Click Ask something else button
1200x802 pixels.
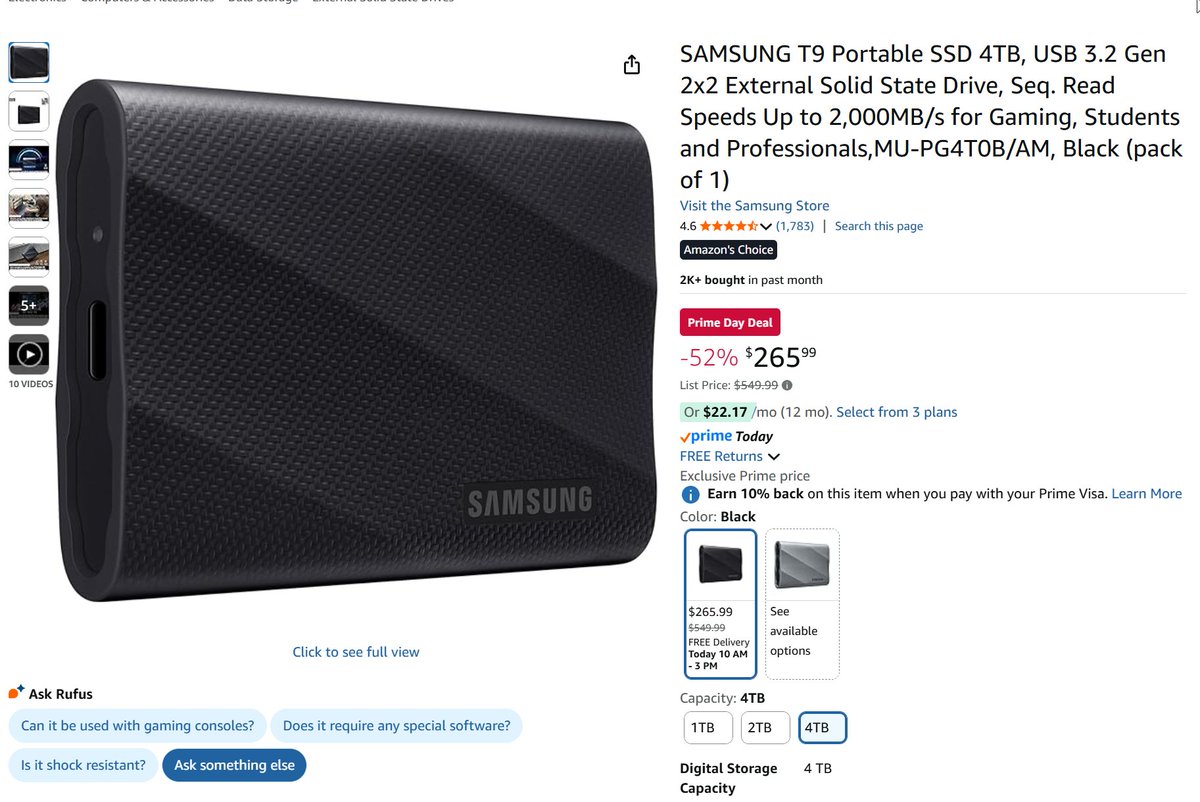pyautogui.click(x=235, y=765)
